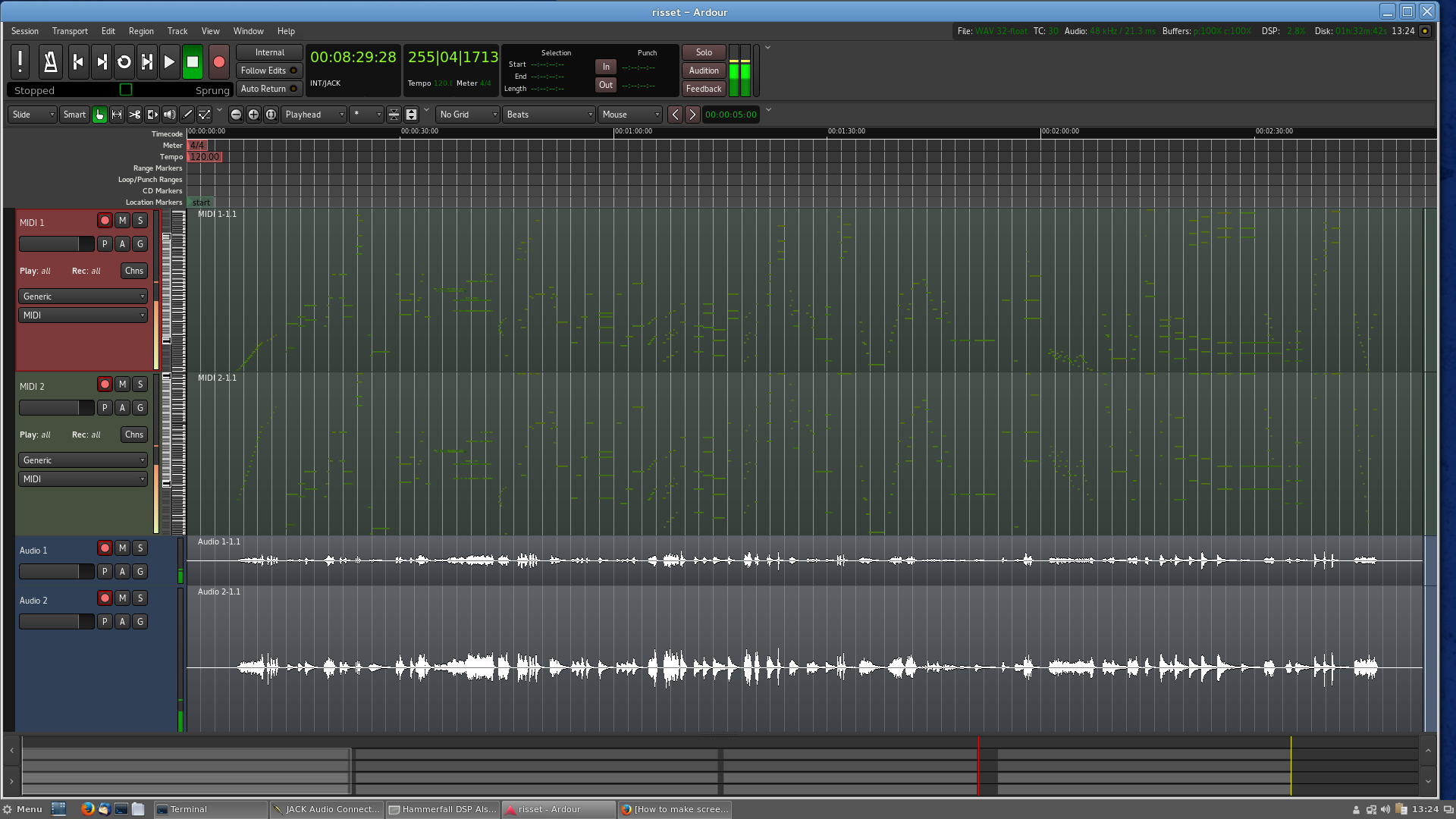
Task: Enable the Follow Edits toggle
Action: [x=268, y=71]
